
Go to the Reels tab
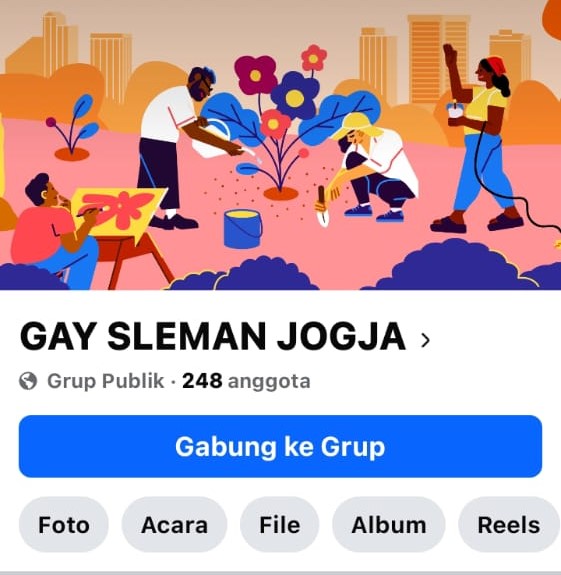[509, 525]
